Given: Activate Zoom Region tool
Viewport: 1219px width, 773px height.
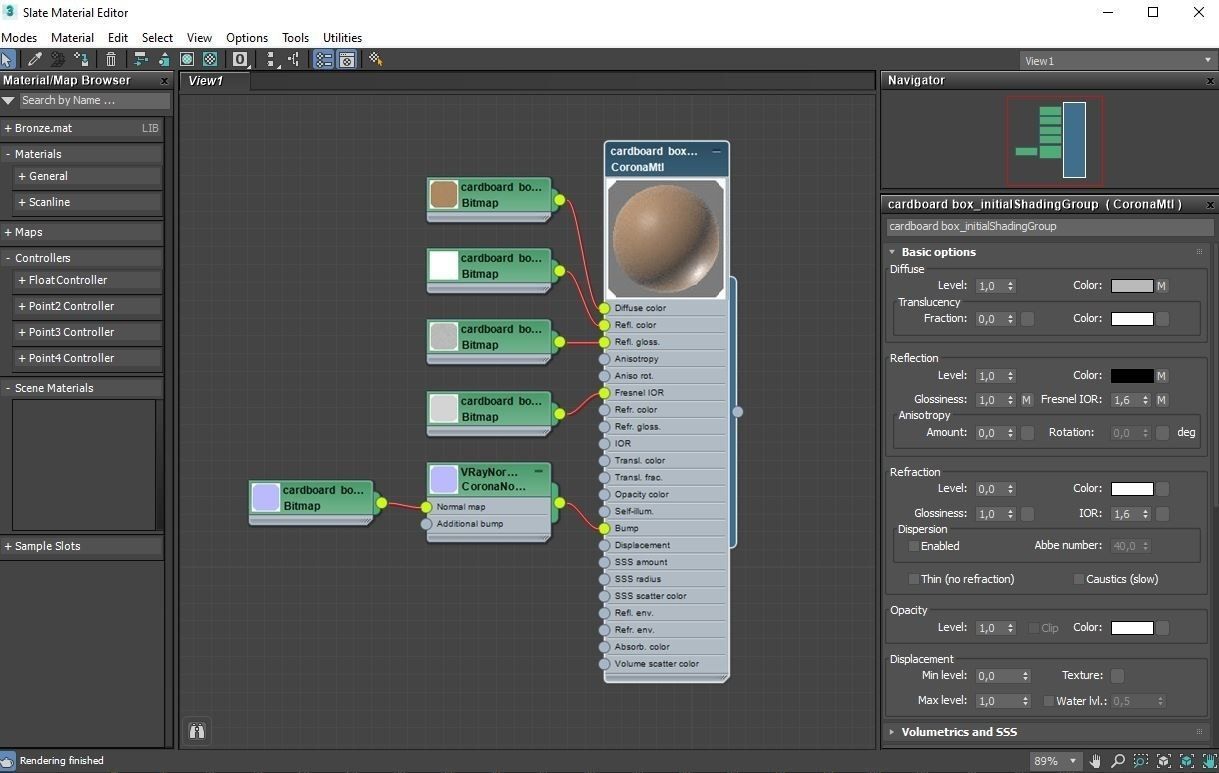Looking at the screenshot, I should [1141, 761].
